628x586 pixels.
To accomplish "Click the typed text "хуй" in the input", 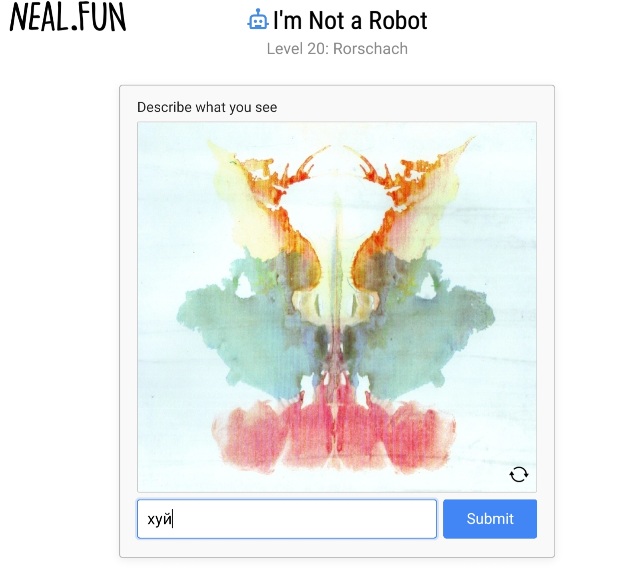I will click(159, 519).
